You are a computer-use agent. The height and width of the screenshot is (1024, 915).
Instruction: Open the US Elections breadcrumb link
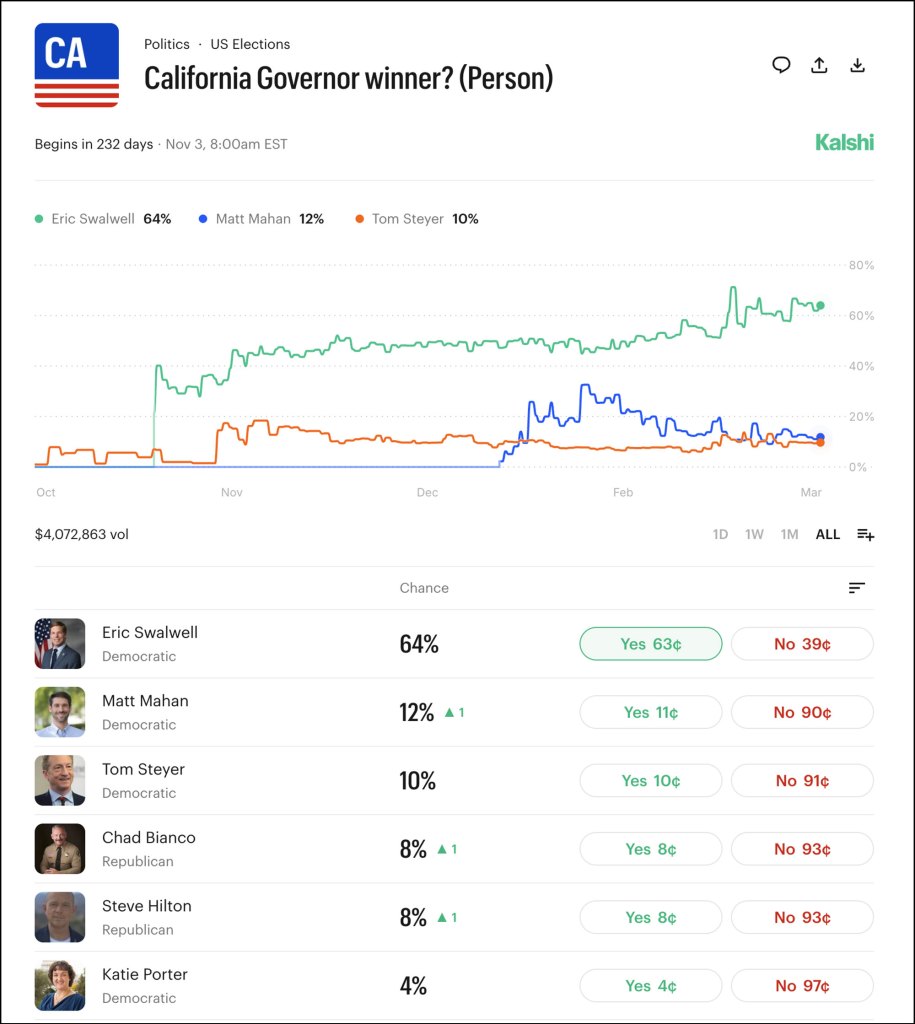coord(250,44)
